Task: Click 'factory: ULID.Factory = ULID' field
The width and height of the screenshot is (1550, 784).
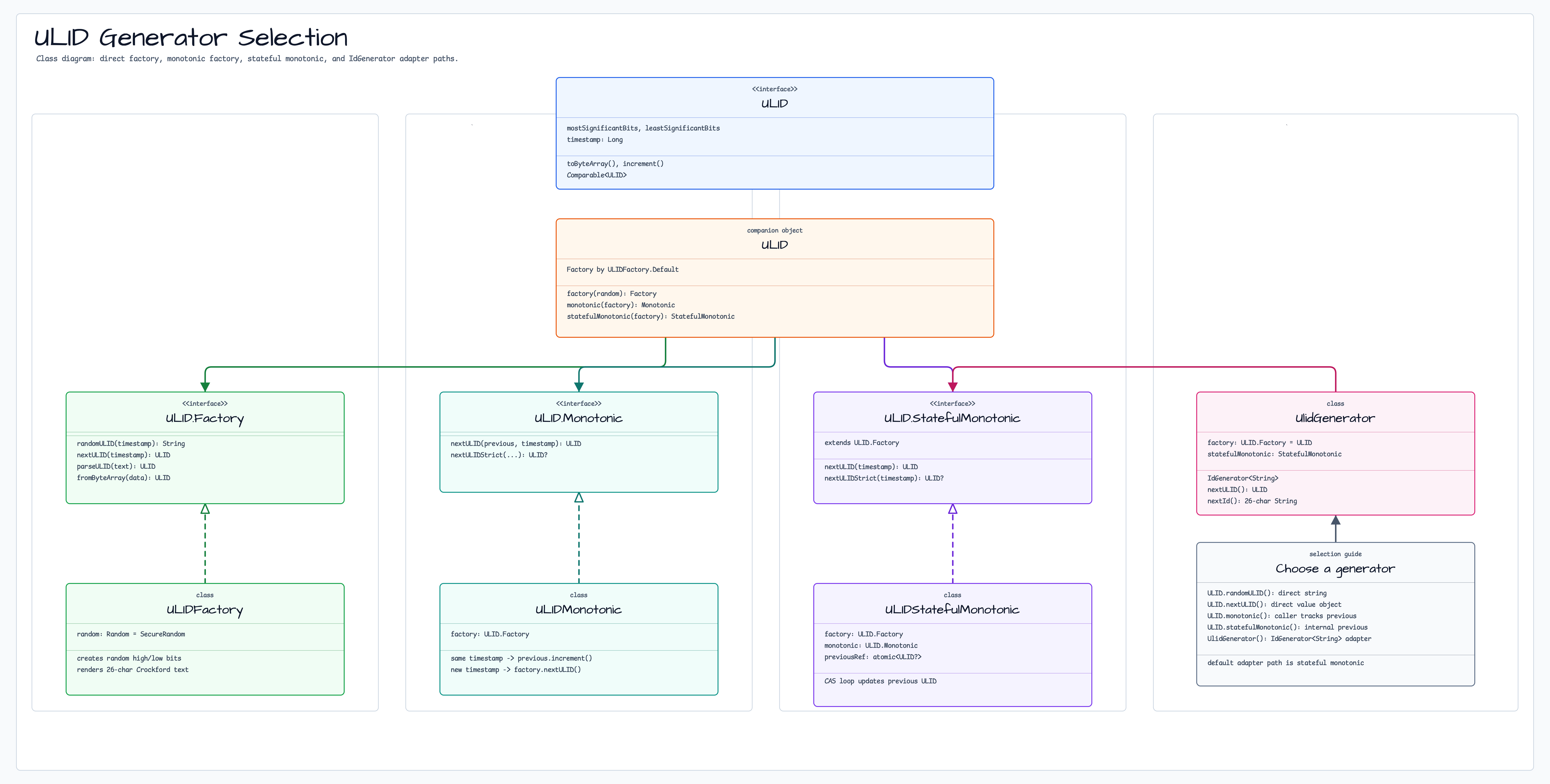Action: (x=1259, y=443)
